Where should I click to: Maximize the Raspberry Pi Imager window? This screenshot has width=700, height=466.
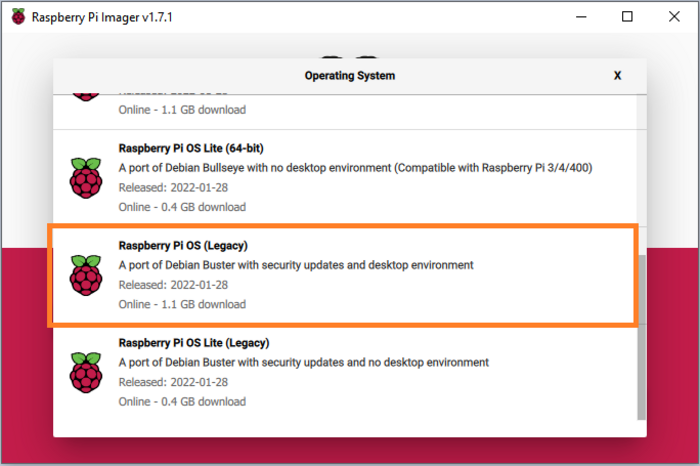pos(627,17)
